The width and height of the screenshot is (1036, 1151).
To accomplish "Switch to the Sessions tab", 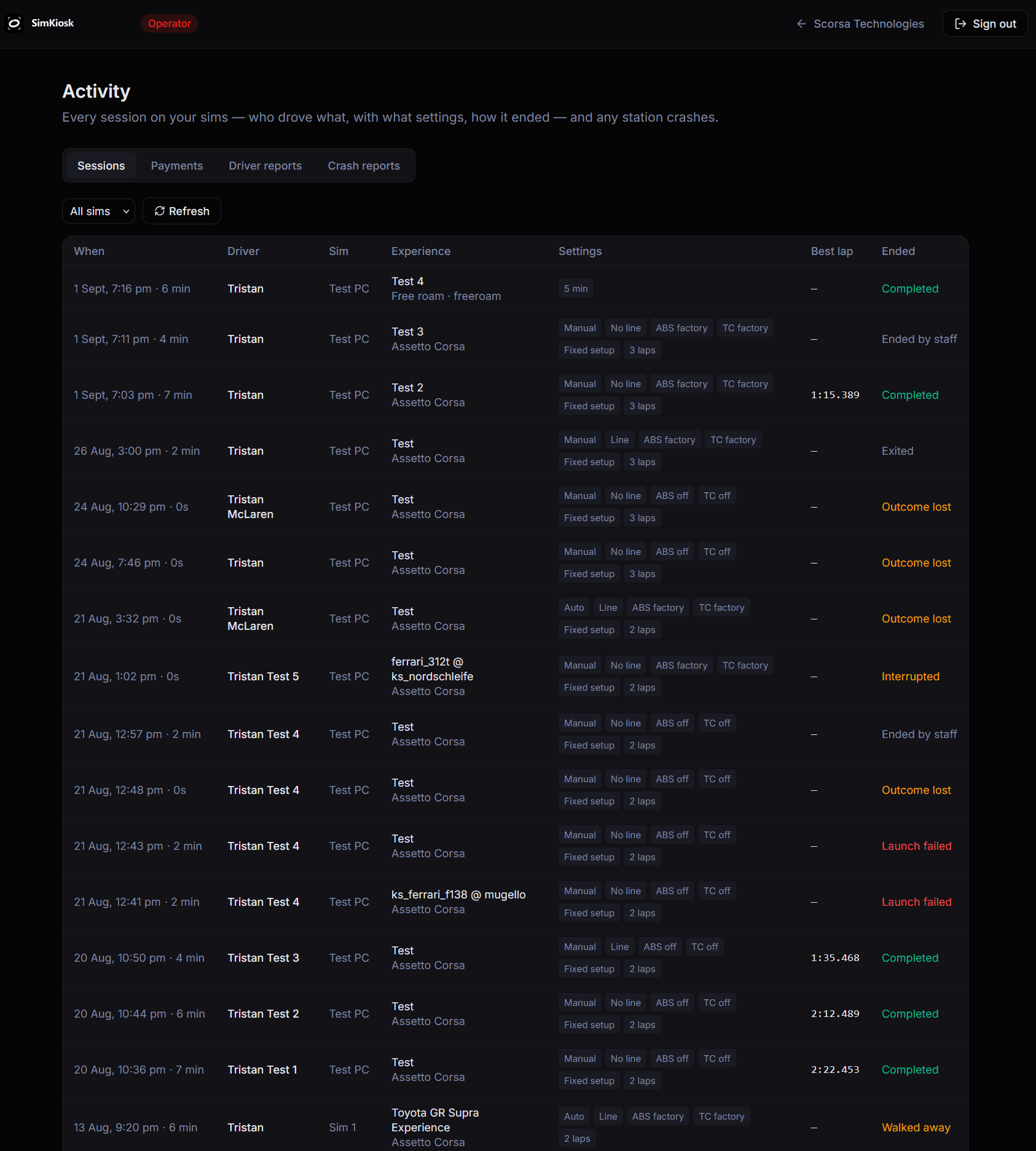I will tap(101, 166).
